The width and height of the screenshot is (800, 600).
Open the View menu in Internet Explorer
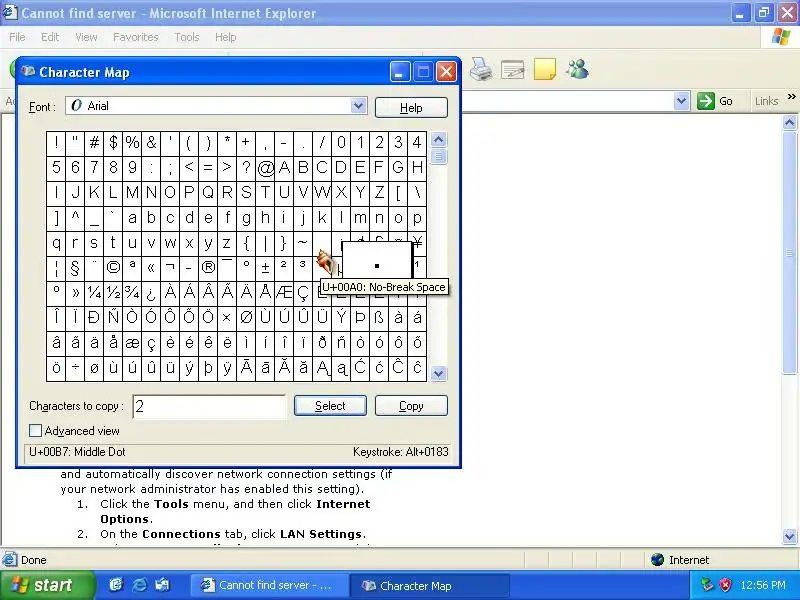click(x=86, y=37)
